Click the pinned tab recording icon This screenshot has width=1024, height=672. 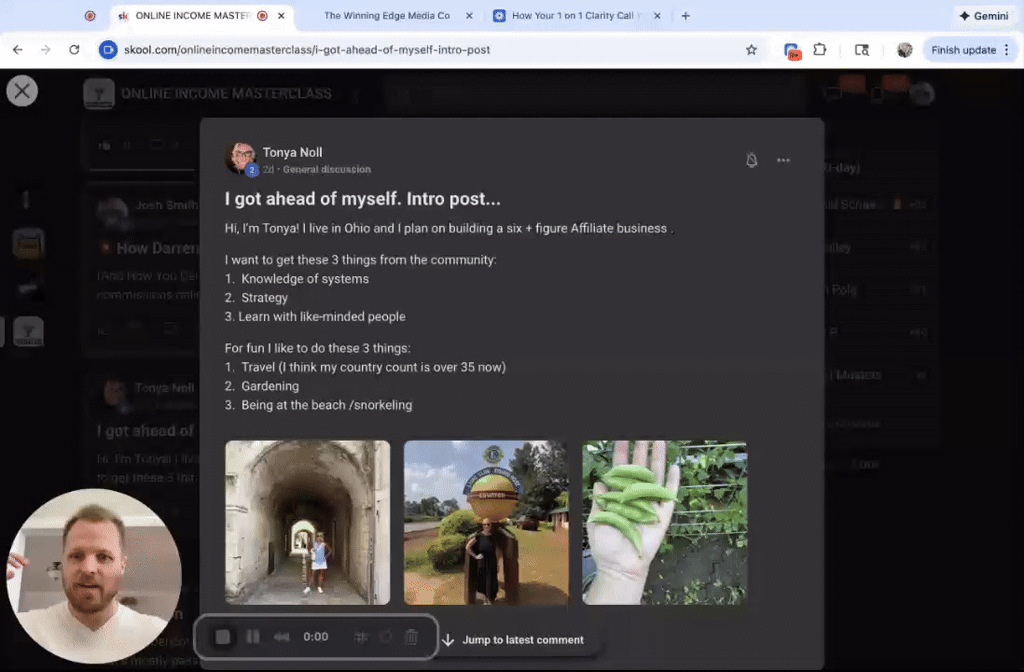(90, 16)
